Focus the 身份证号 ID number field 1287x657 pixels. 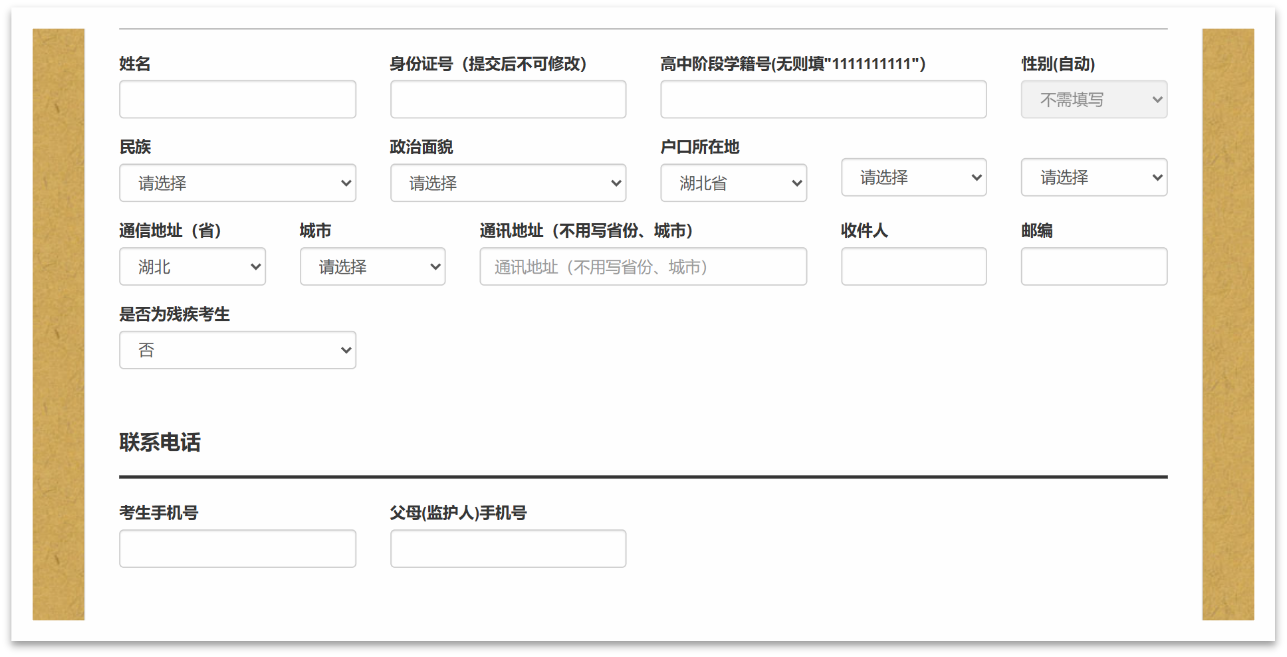click(508, 100)
